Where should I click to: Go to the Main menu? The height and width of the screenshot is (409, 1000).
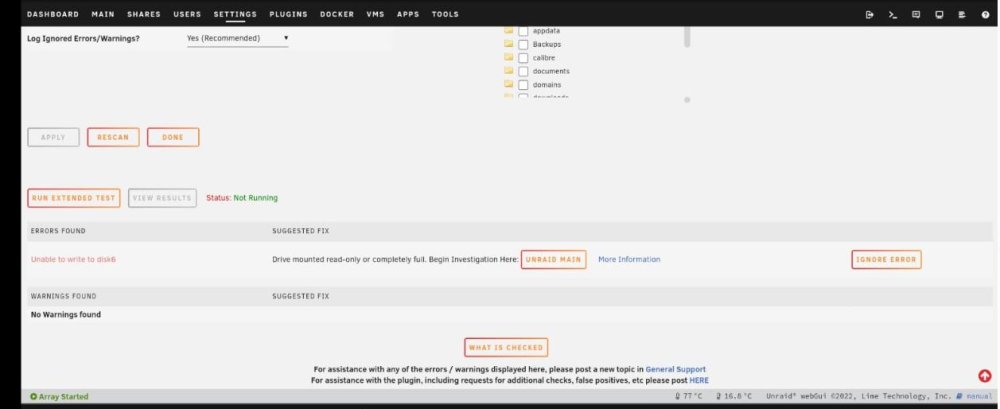(103, 14)
